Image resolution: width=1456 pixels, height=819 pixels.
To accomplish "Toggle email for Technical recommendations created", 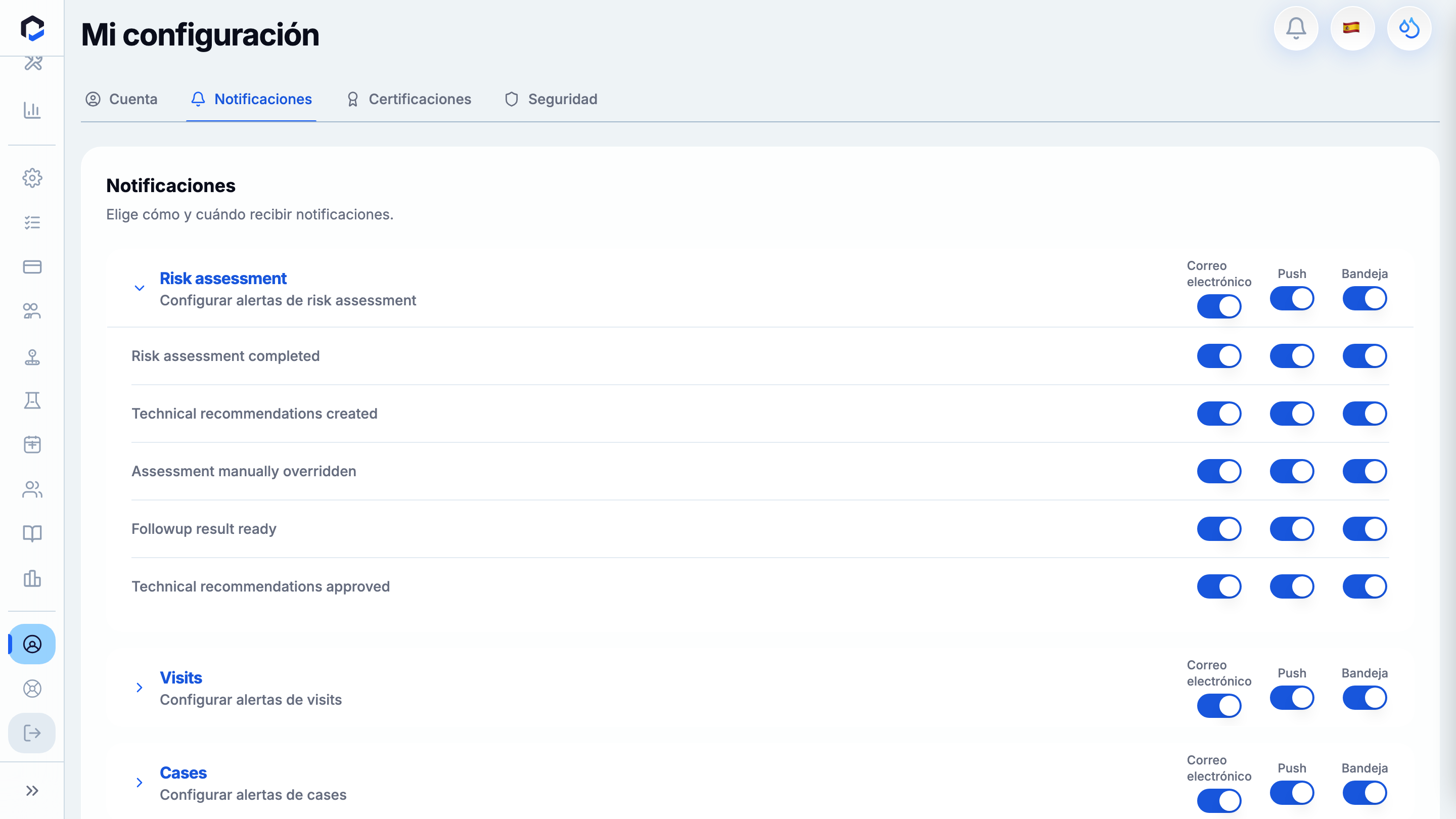I will point(1219,414).
